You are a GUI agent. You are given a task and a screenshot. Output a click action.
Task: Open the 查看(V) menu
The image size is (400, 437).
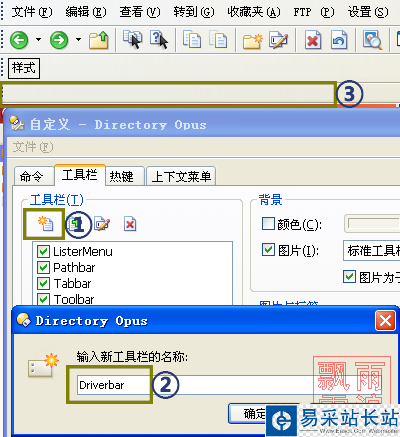(140, 12)
